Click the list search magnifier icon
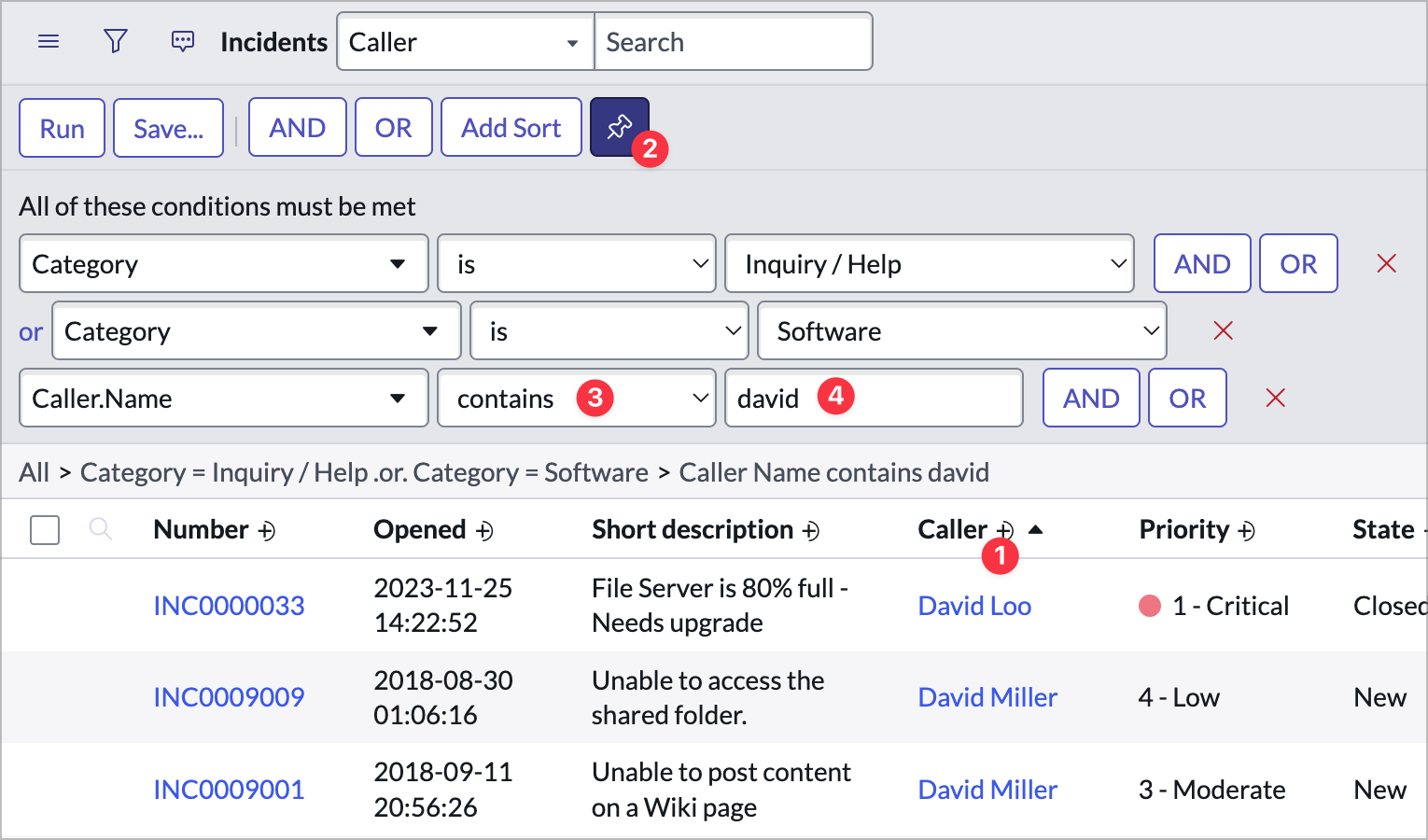Screen dimensions: 1428x840 tap(101, 528)
